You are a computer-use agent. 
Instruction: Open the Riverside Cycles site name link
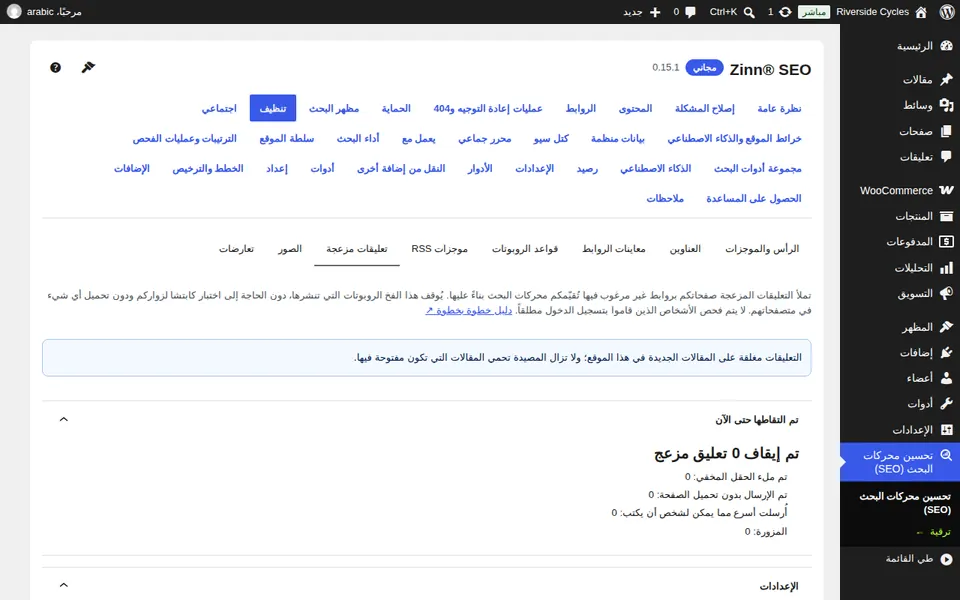872,12
